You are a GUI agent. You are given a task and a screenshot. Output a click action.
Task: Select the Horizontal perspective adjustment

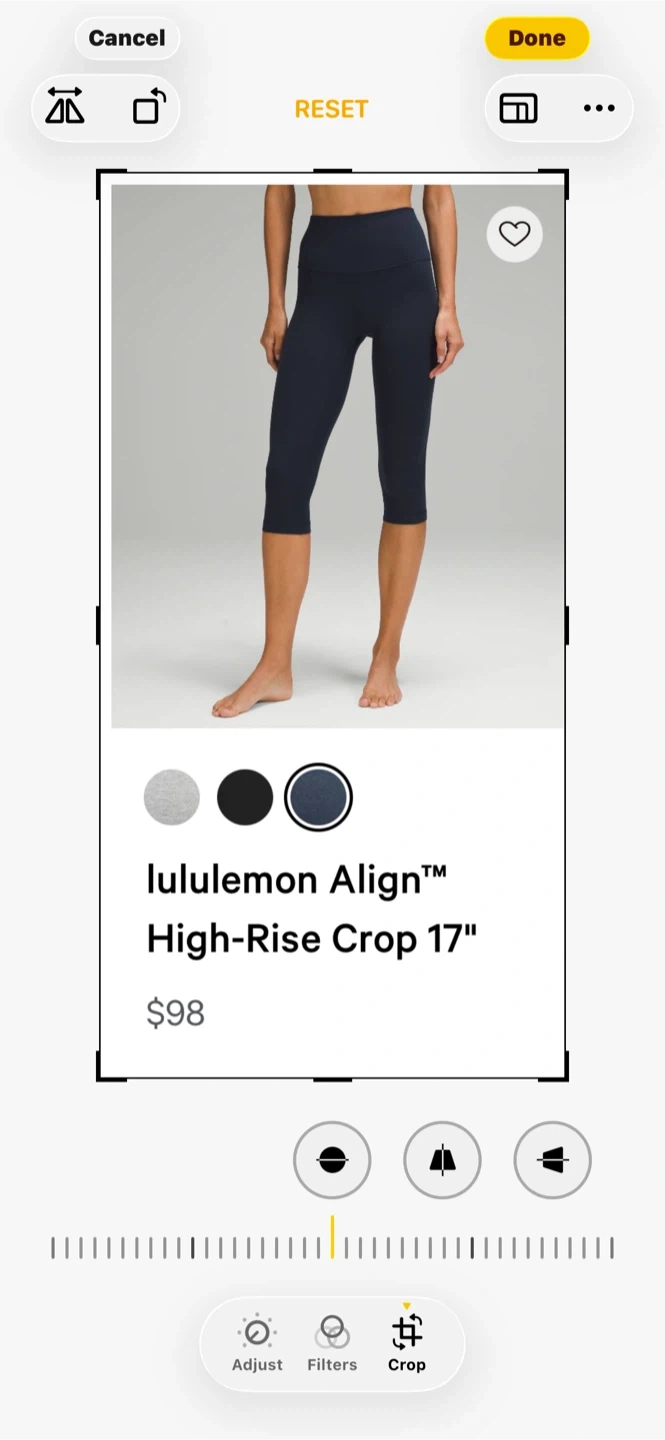point(552,1160)
